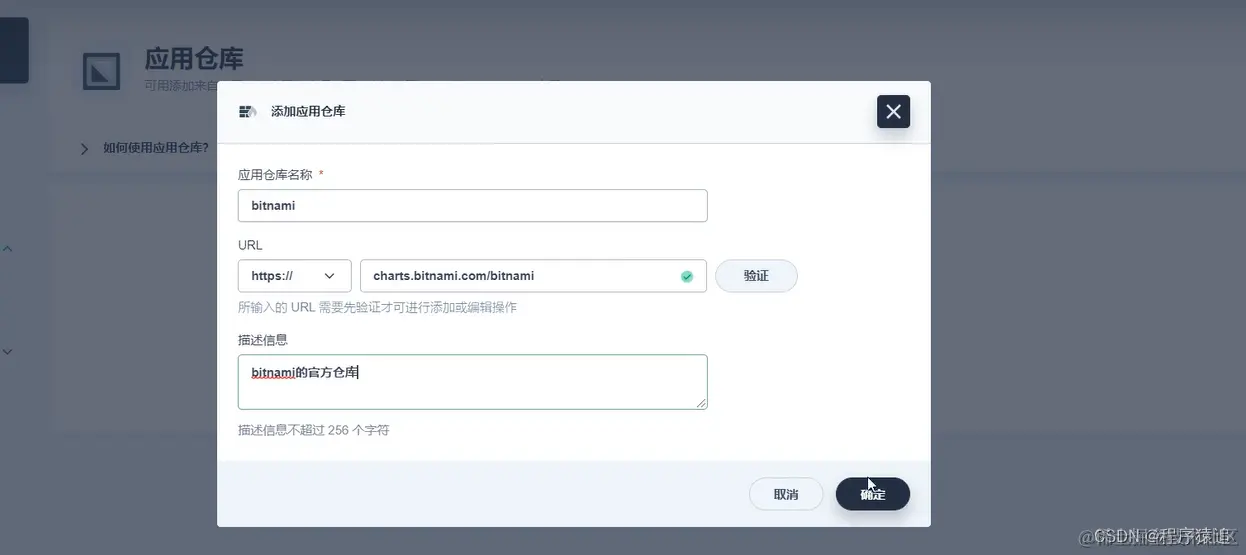1246x555 pixels.
Task: Open the https:// protocol dropdown
Action: pos(295,276)
